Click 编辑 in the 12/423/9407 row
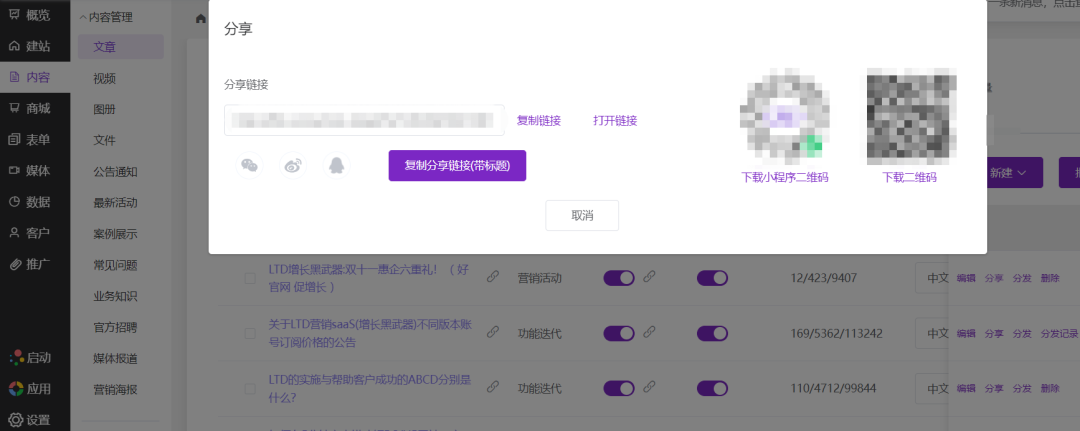 click(x=966, y=278)
